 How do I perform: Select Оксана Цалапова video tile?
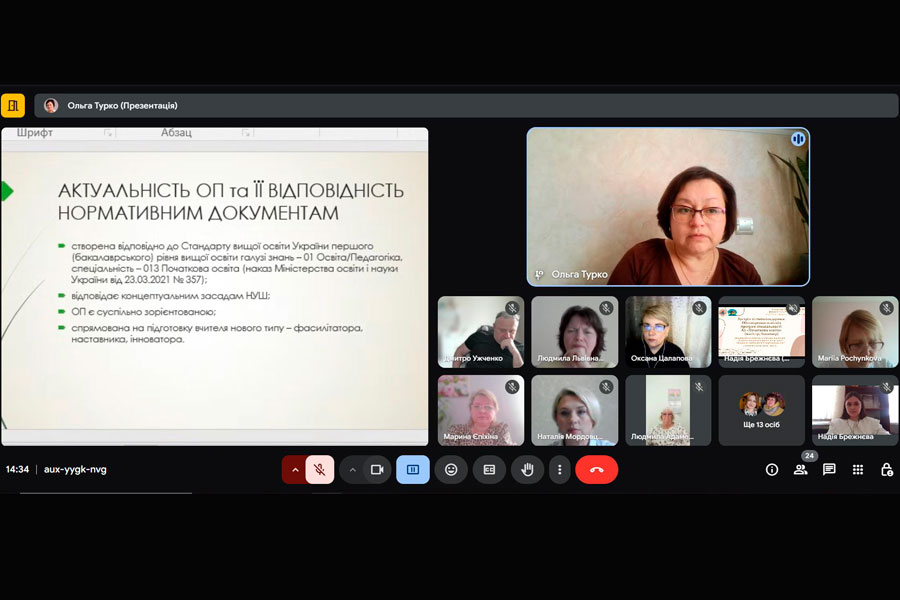pos(668,332)
